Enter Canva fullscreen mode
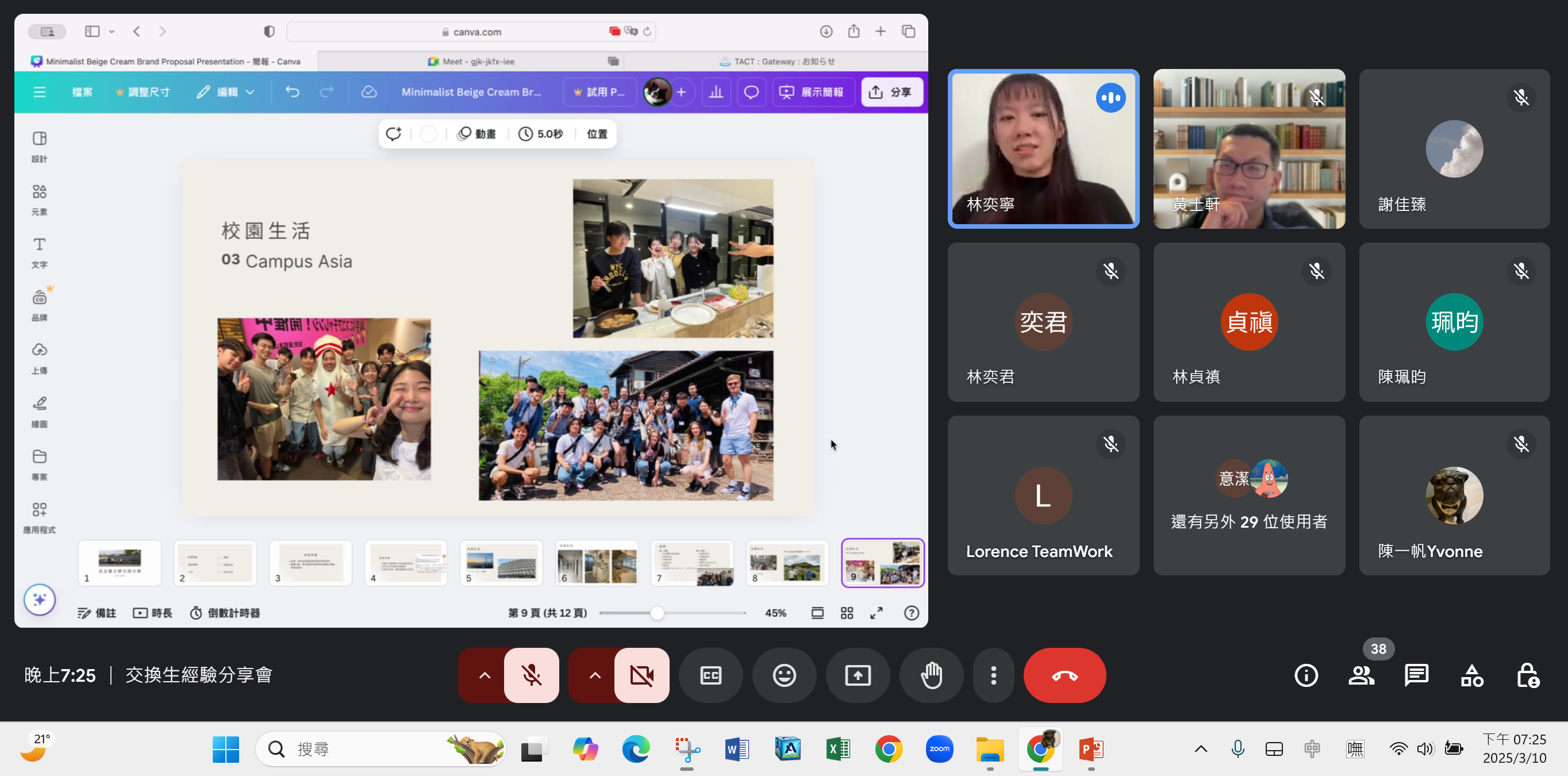1568x776 pixels. (877, 613)
